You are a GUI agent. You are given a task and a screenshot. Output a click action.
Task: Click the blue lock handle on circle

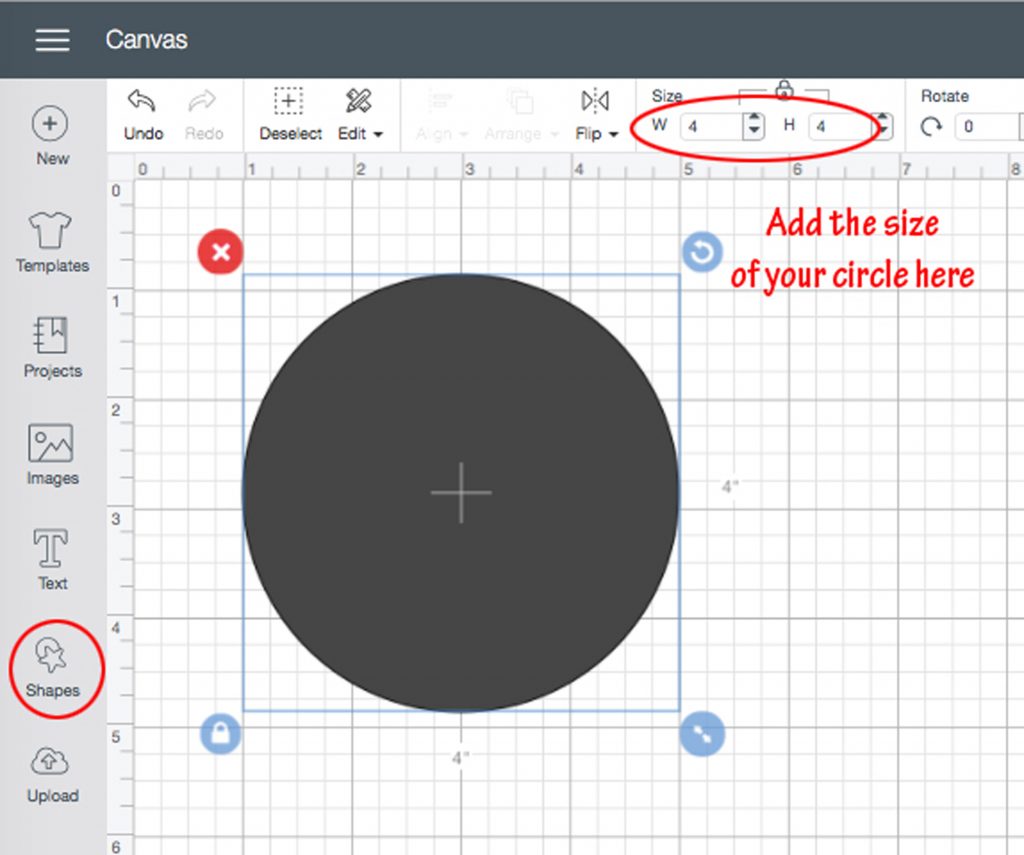220,734
